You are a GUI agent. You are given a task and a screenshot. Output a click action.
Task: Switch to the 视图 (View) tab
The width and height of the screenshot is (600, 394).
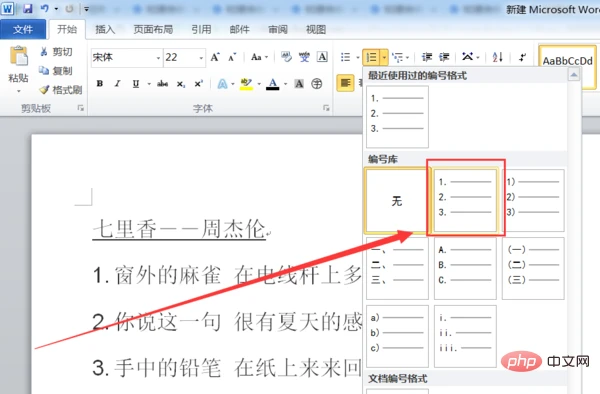[316, 29]
